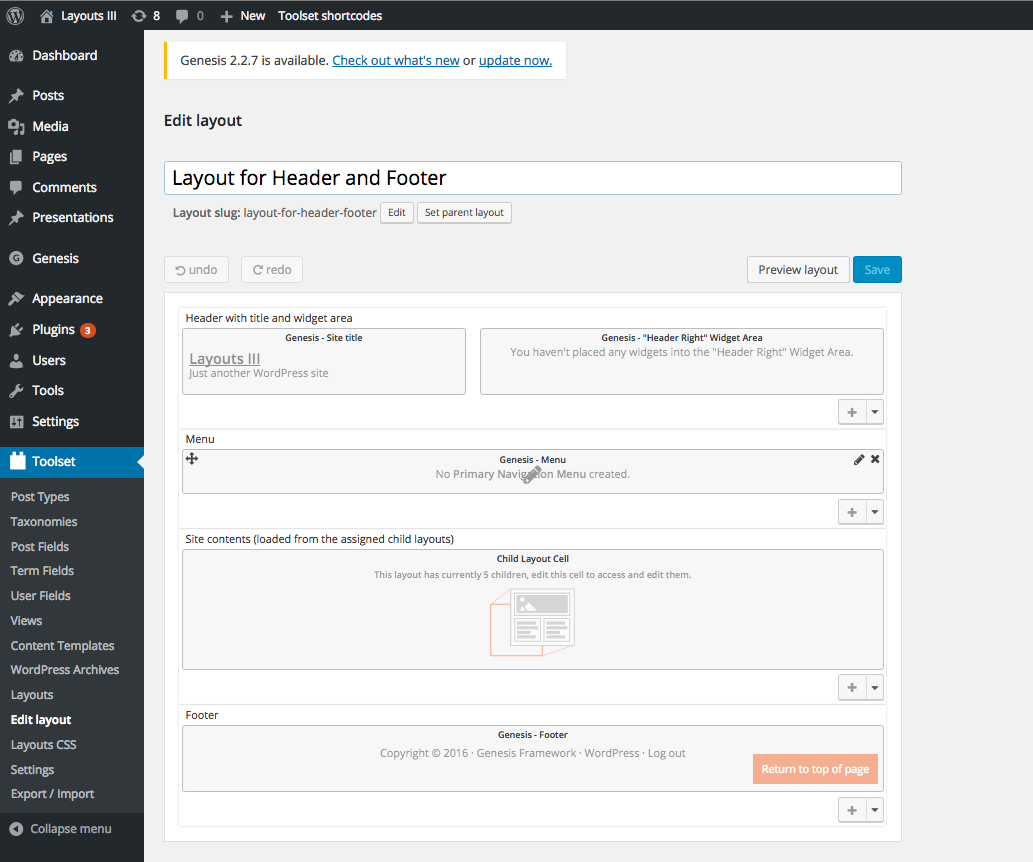Click the undo button
This screenshot has width=1033, height=862.
196,270
